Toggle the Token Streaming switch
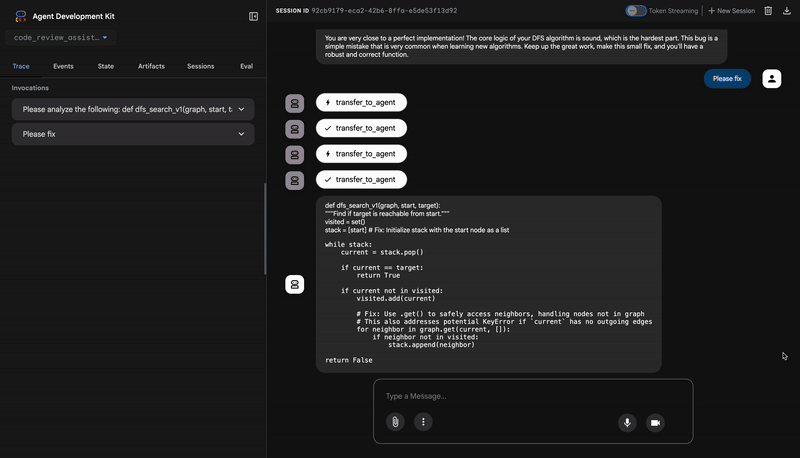800x458 pixels. tap(636, 11)
